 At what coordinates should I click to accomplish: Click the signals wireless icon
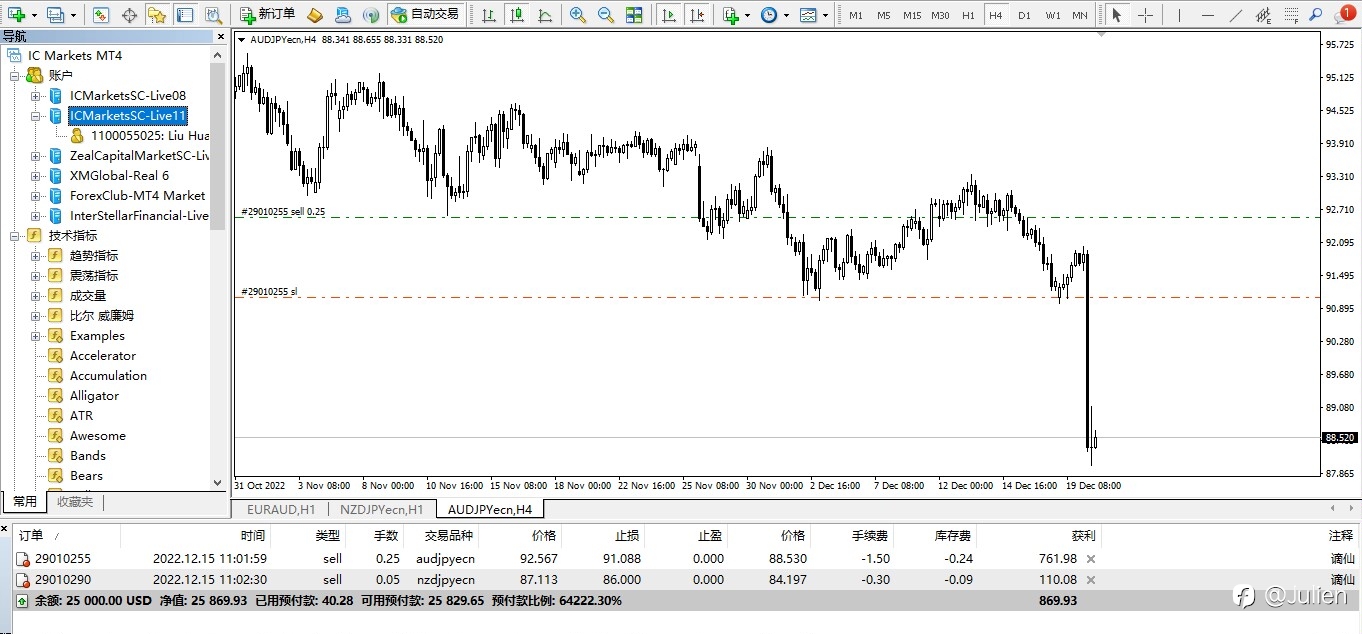point(371,15)
